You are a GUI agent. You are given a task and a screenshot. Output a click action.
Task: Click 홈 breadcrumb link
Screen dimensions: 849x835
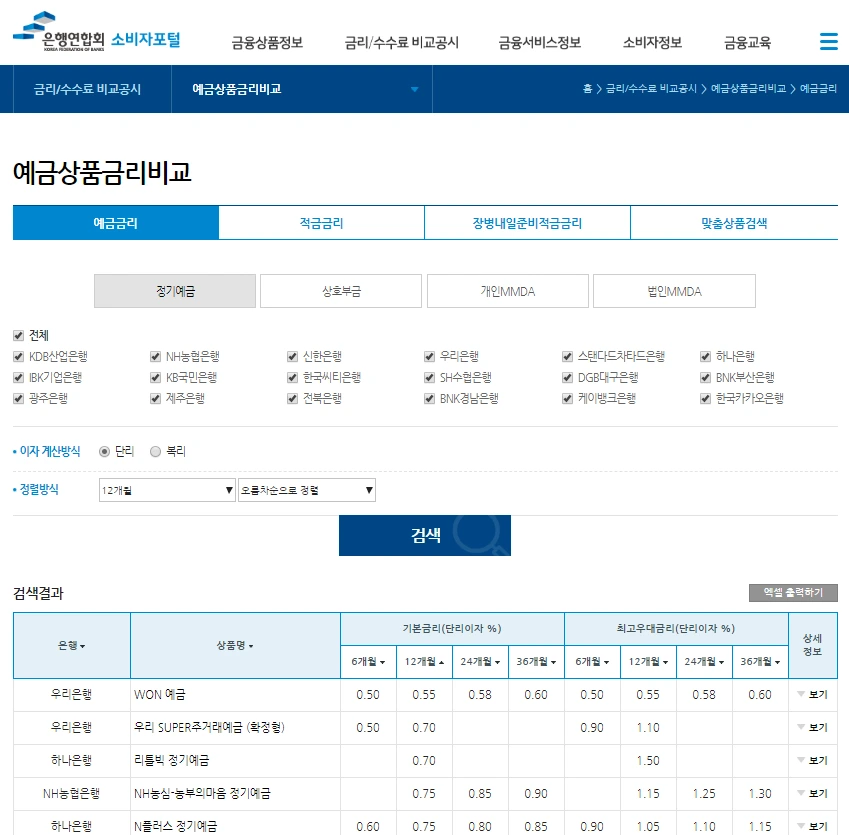coord(587,89)
